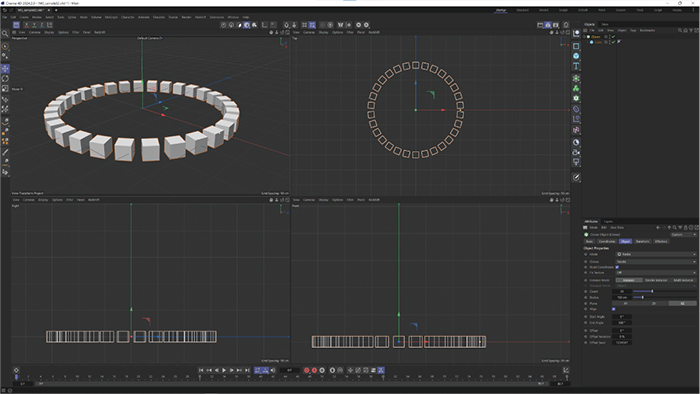The width and height of the screenshot is (700, 394).
Task: Switch to the Takes tab
Action: tap(605, 25)
